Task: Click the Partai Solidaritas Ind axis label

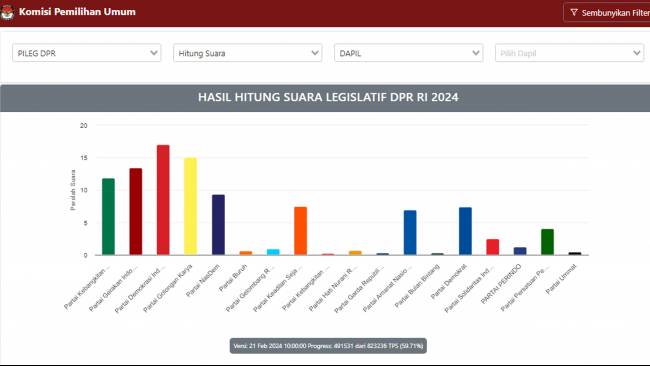Action: [x=469, y=288]
